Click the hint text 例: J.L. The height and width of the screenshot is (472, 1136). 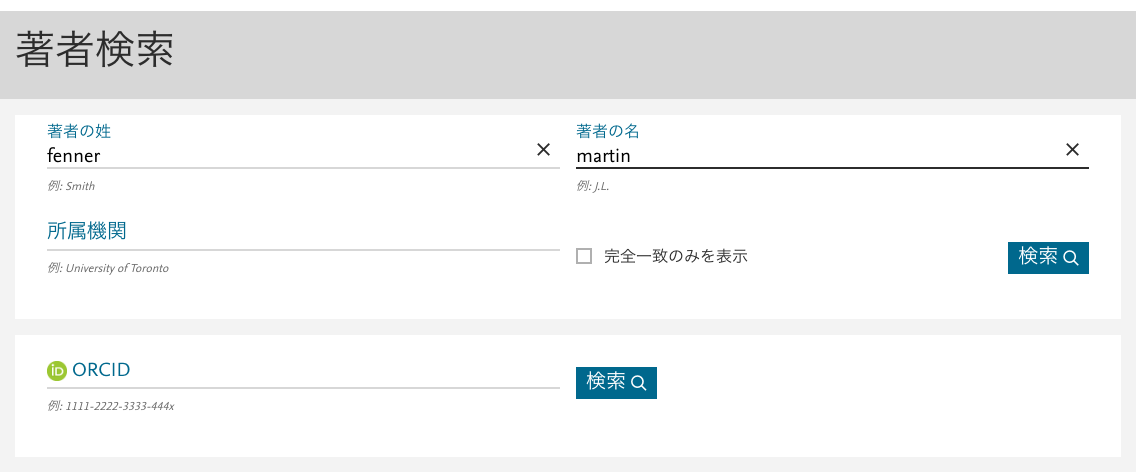point(593,186)
